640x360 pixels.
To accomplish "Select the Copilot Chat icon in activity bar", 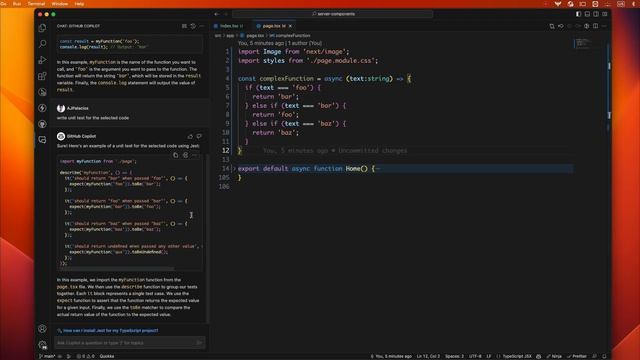I will (42, 140).
